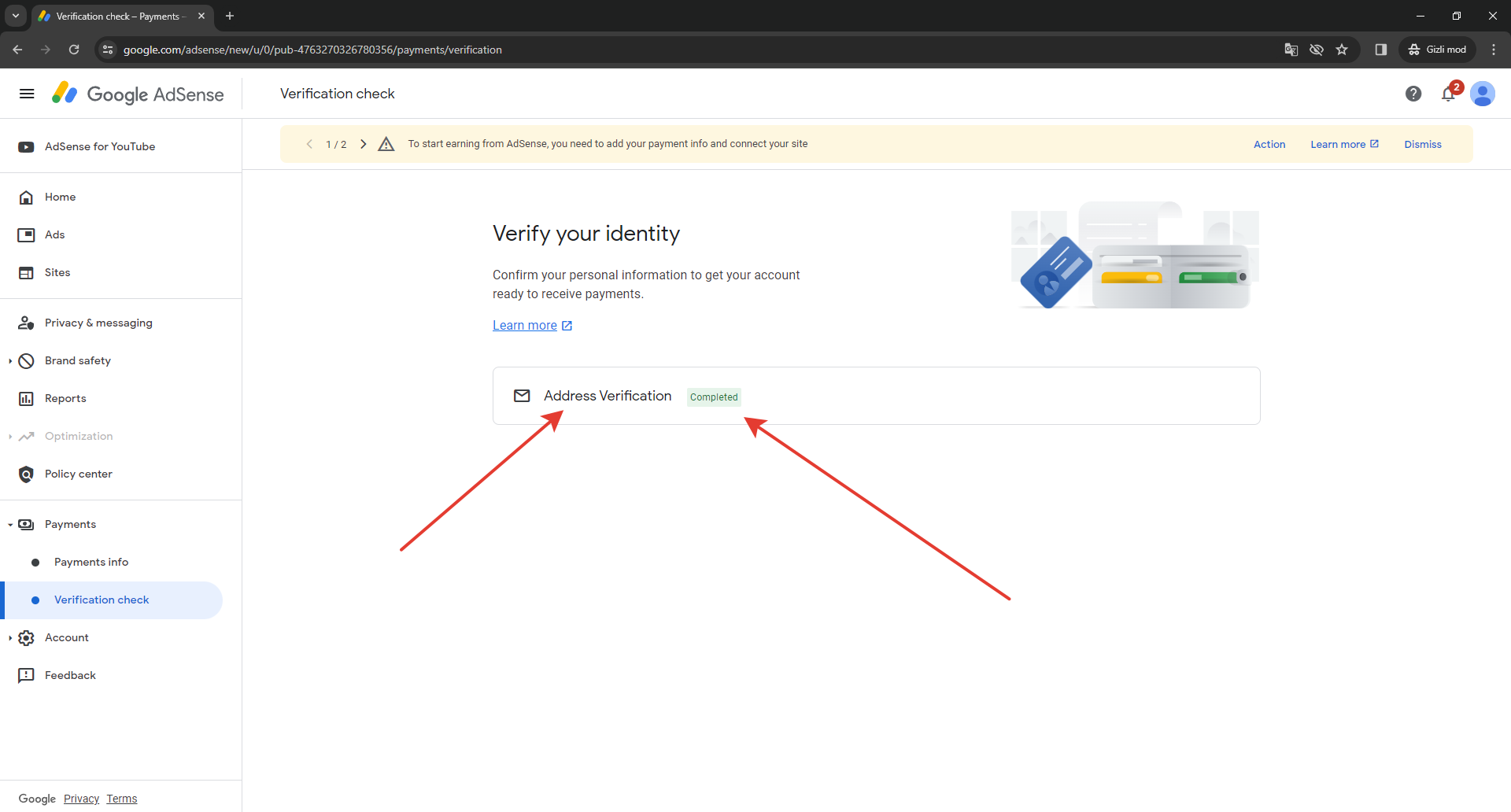Go back to the previous page

pos(17,50)
